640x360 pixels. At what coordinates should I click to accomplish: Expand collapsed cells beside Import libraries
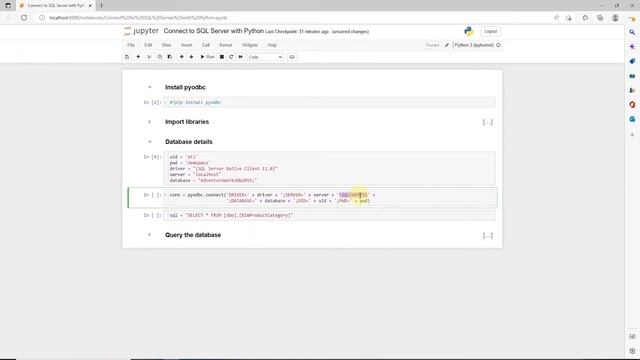tap(488, 122)
